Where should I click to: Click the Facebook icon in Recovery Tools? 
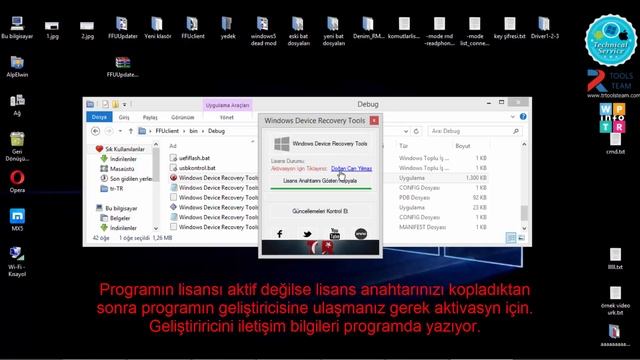pyautogui.click(x=280, y=234)
